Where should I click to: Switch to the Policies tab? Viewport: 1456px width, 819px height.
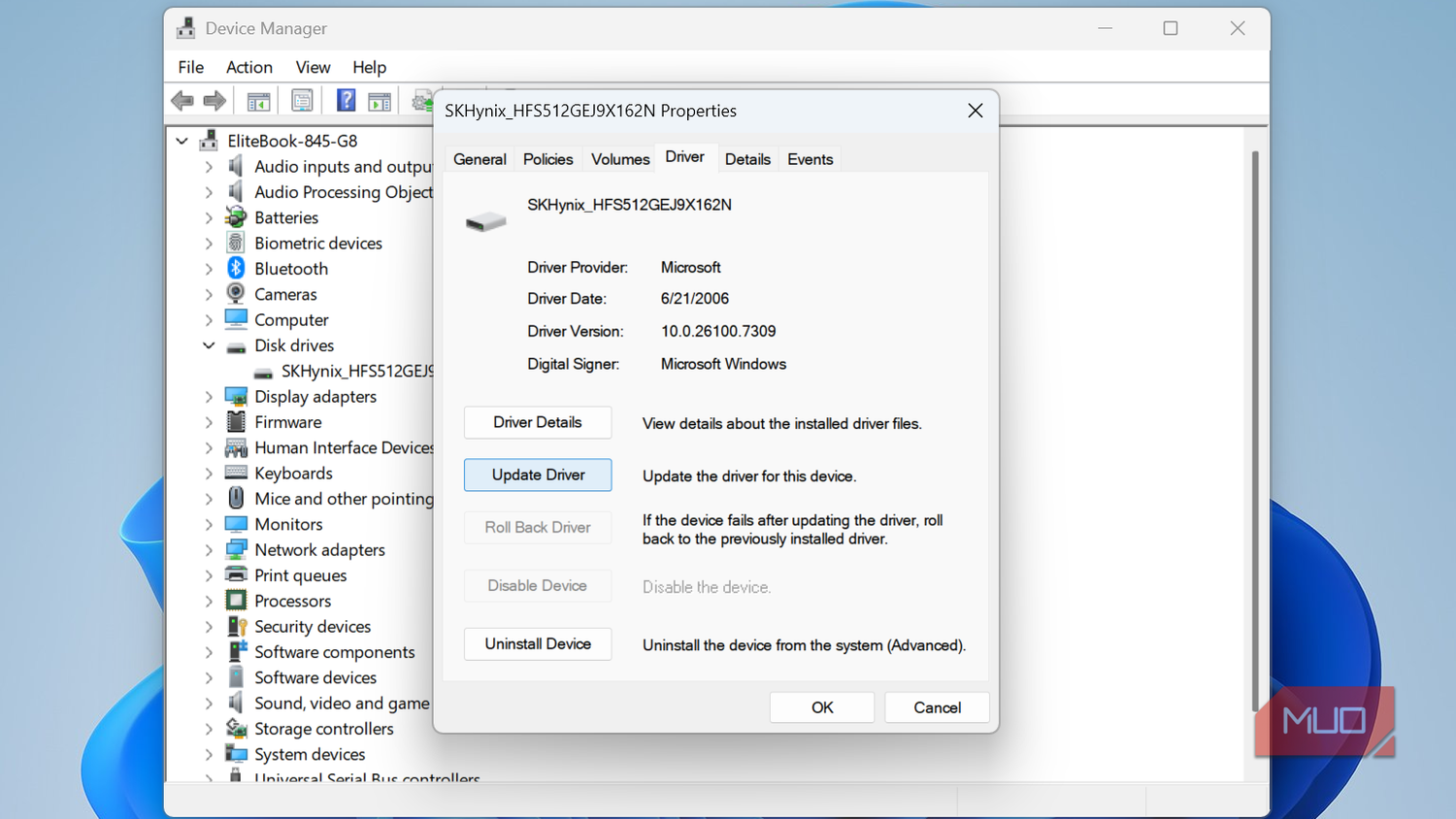click(x=548, y=159)
